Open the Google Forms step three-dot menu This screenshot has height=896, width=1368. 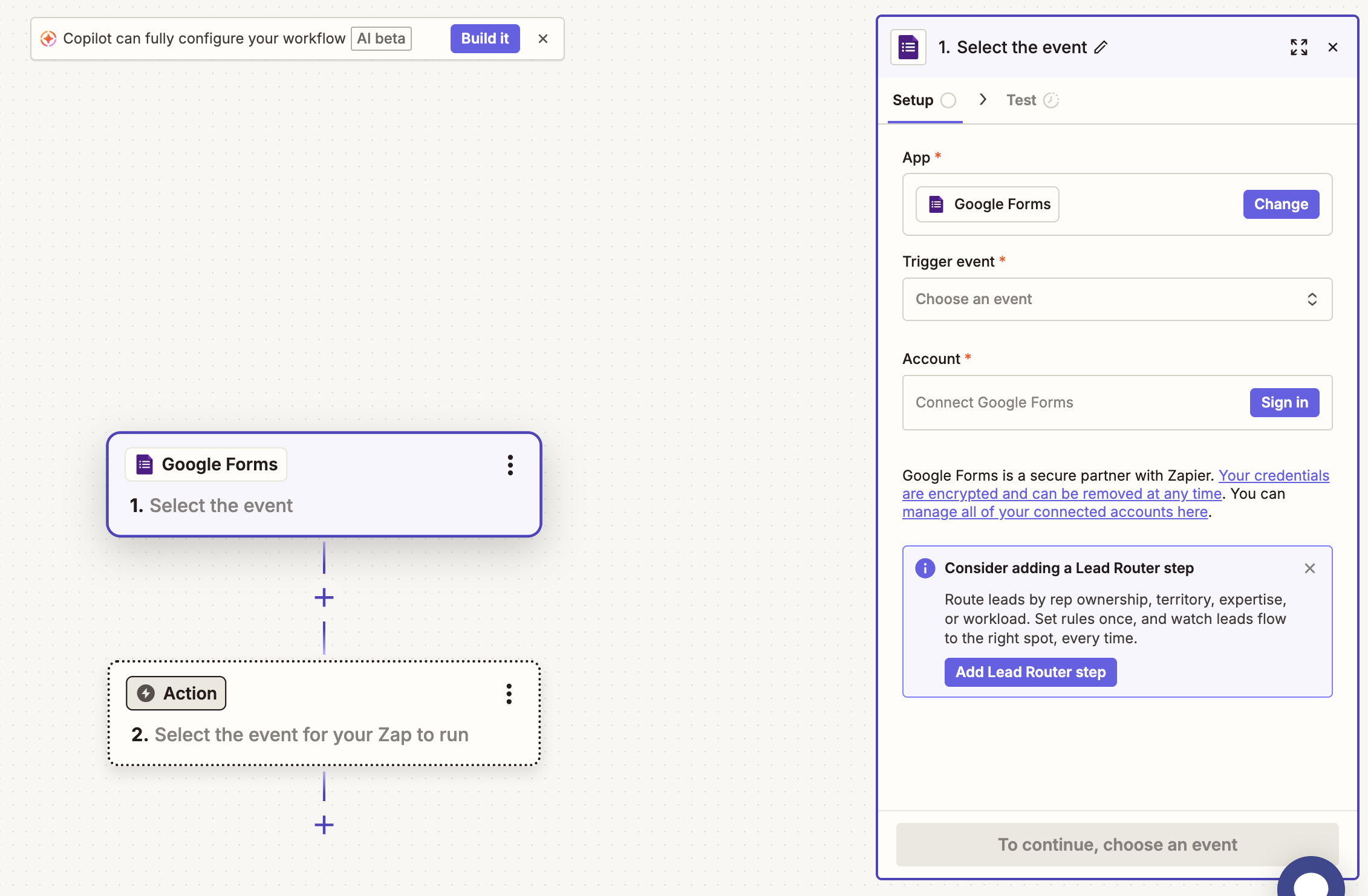(x=510, y=465)
